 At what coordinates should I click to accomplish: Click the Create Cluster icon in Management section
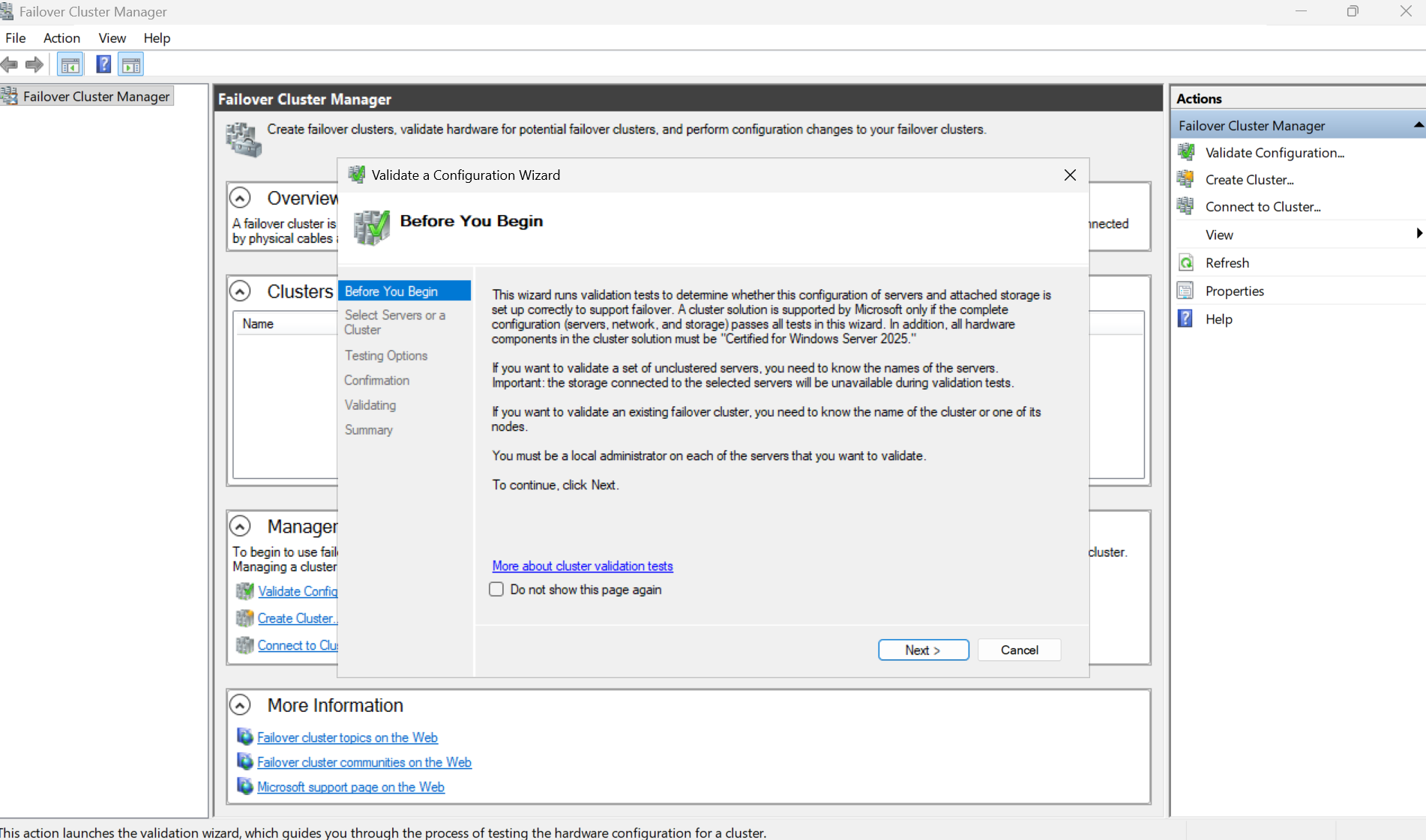(245, 618)
